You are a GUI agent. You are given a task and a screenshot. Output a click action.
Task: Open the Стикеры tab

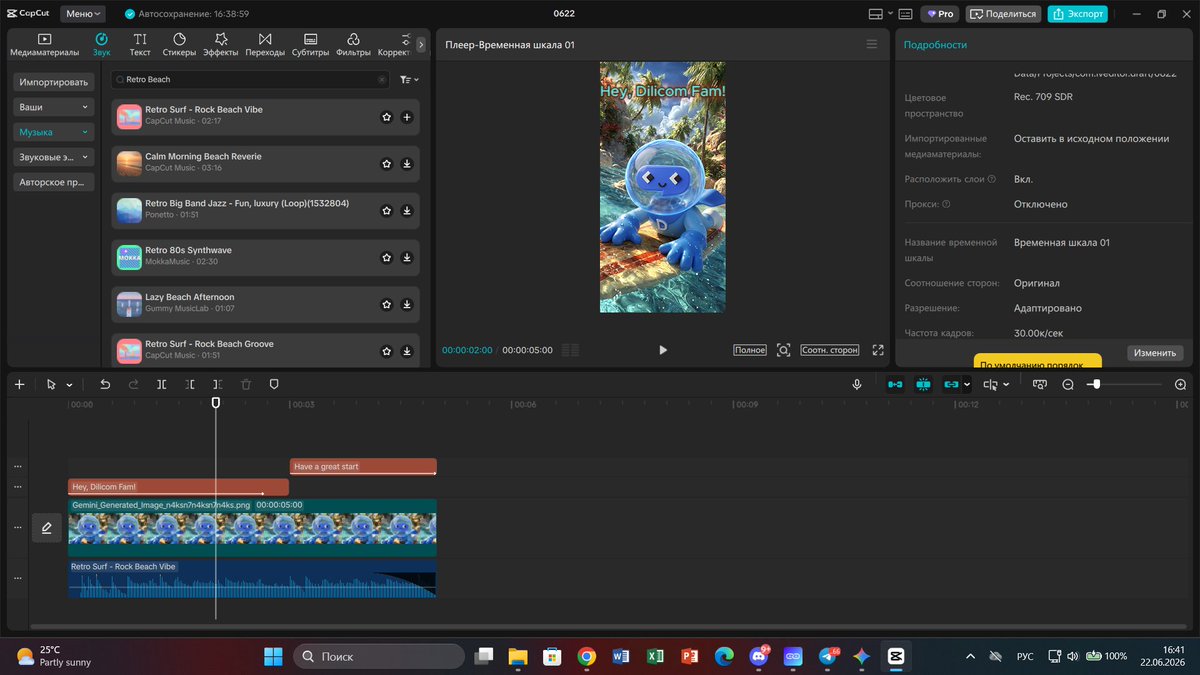coord(179,44)
